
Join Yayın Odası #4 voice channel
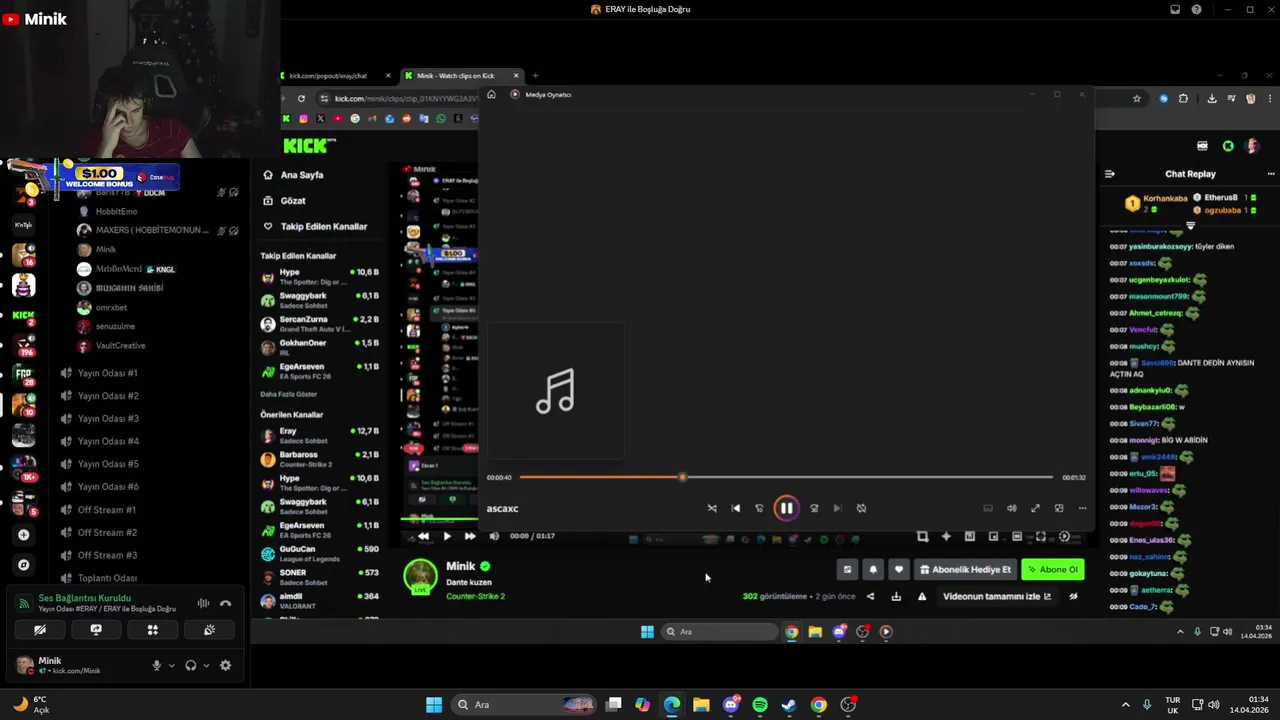108,441
